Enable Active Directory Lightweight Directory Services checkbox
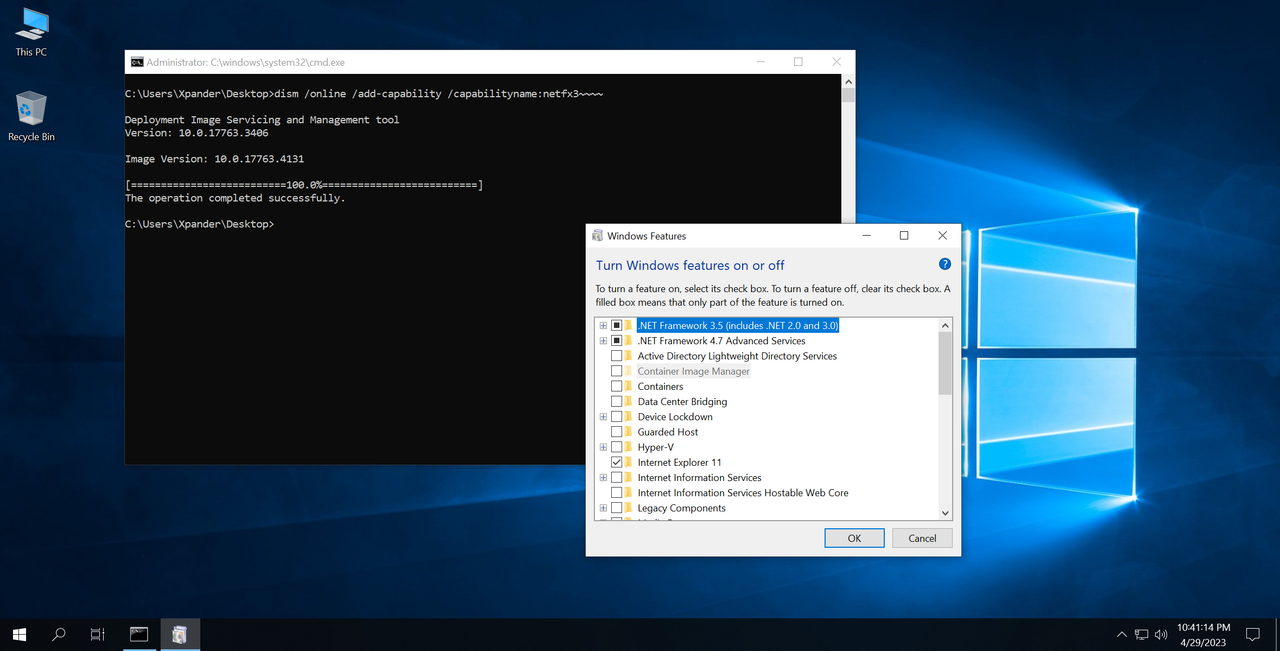 click(x=616, y=356)
